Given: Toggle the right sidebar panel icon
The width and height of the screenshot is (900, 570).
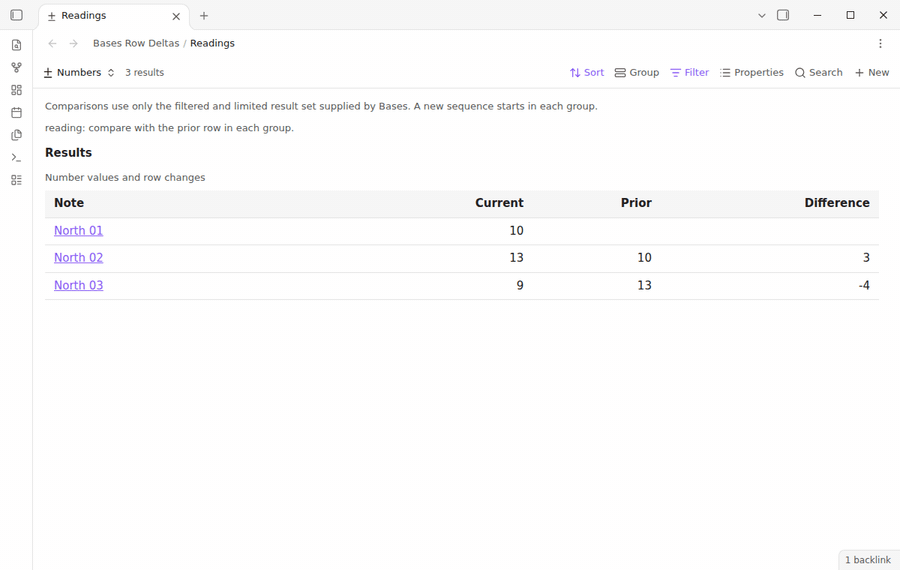Looking at the screenshot, I should pos(783,15).
